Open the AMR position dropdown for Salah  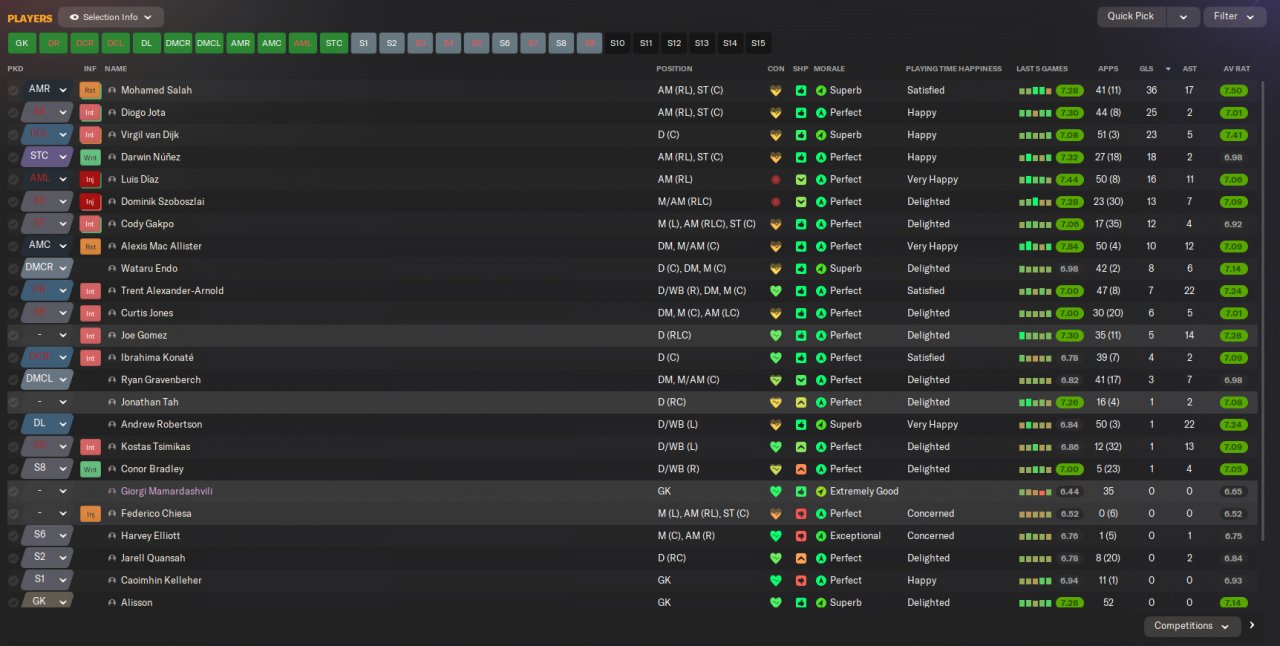(x=47, y=90)
